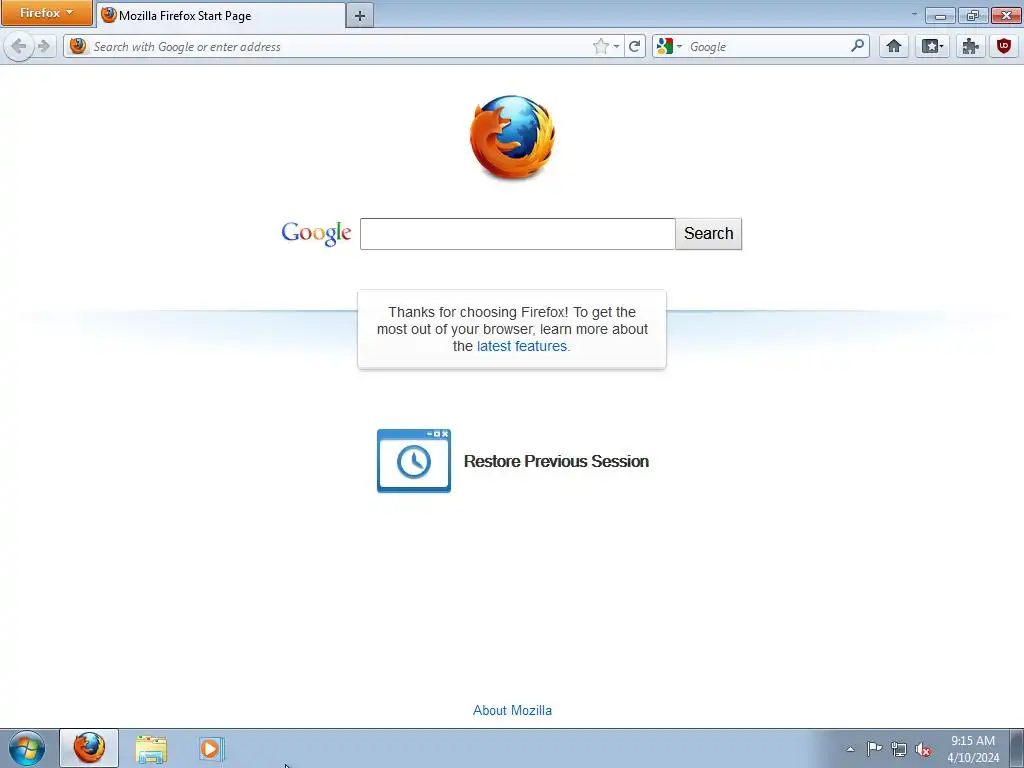Click the Search button
This screenshot has height=768, width=1024.
pos(709,234)
